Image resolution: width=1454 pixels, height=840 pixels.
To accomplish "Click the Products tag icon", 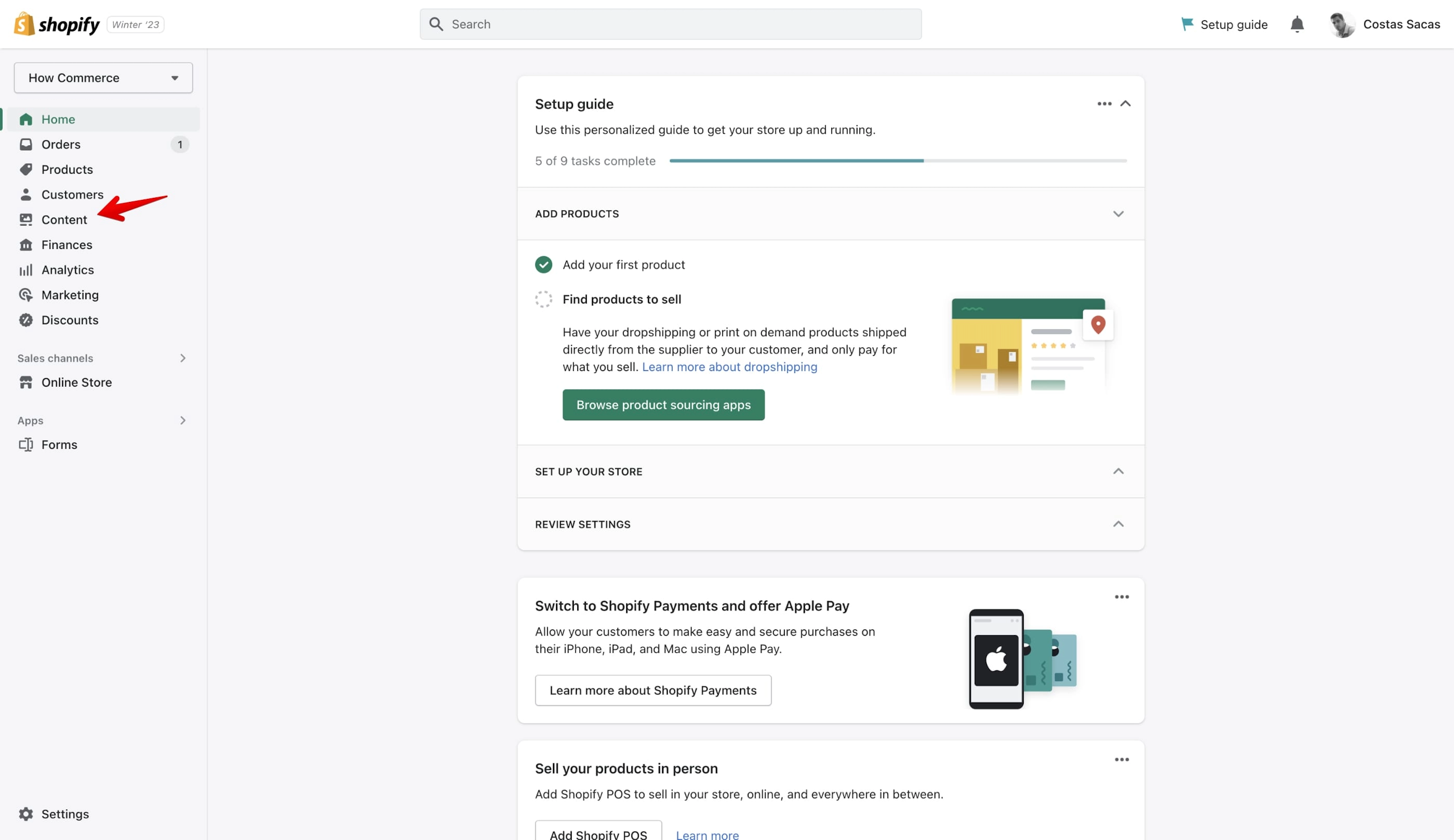I will [26, 170].
